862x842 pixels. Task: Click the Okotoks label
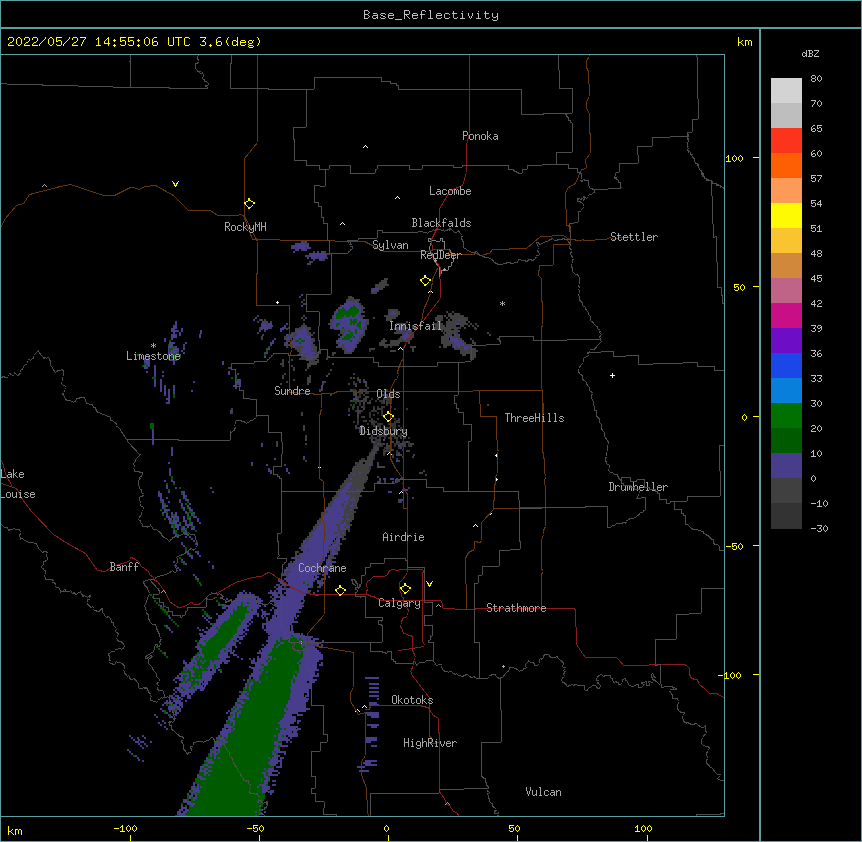tap(412, 700)
